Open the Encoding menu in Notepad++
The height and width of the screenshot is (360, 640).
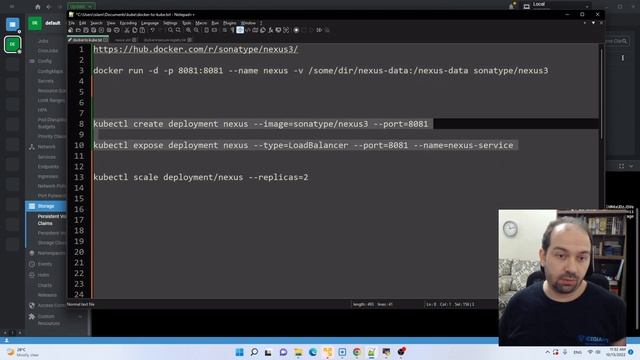pyautogui.click(x=128, y=23)
